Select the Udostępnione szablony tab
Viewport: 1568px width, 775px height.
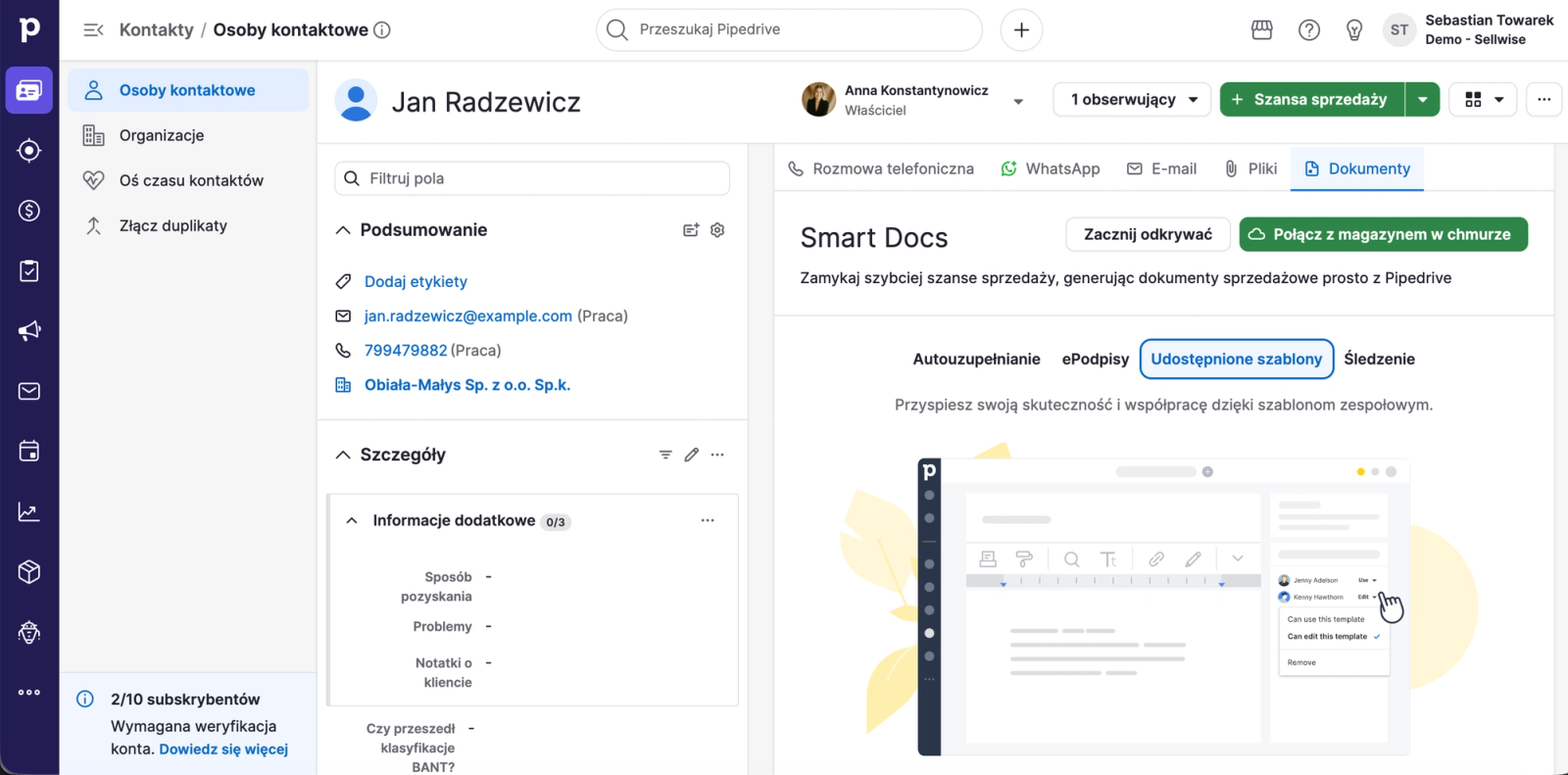[1237, 359]
